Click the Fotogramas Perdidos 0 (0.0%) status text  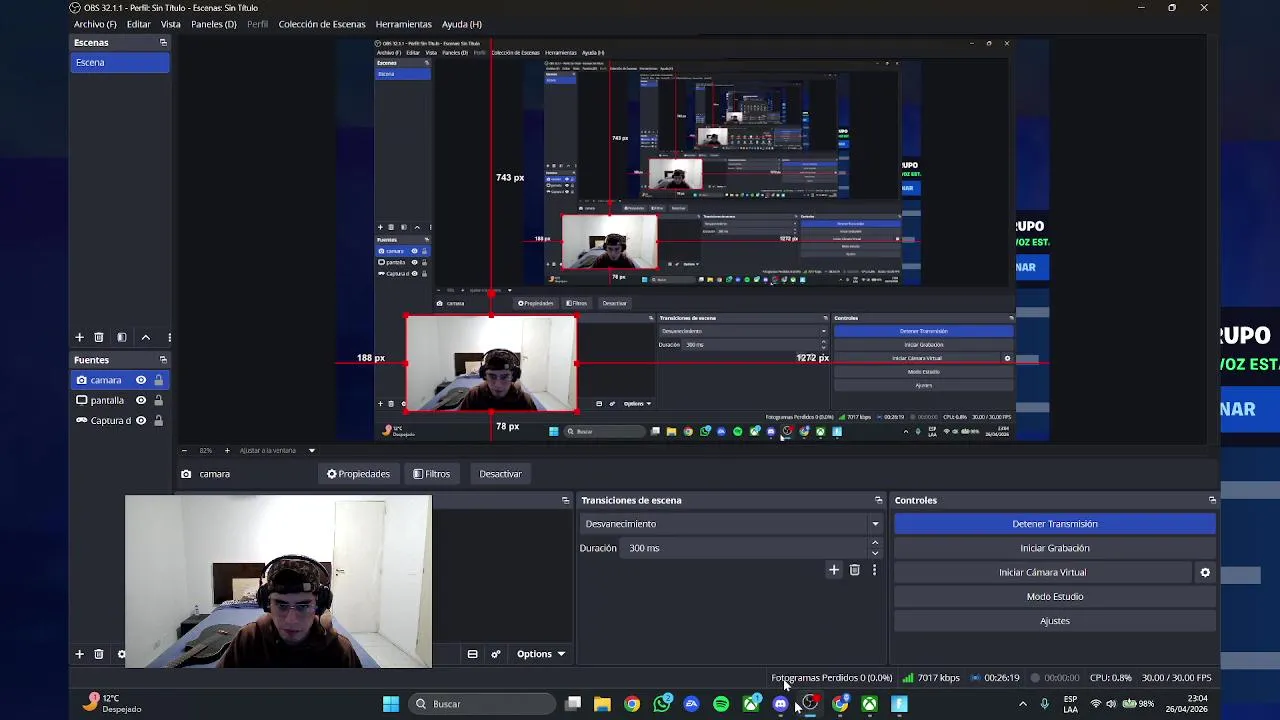831,678
